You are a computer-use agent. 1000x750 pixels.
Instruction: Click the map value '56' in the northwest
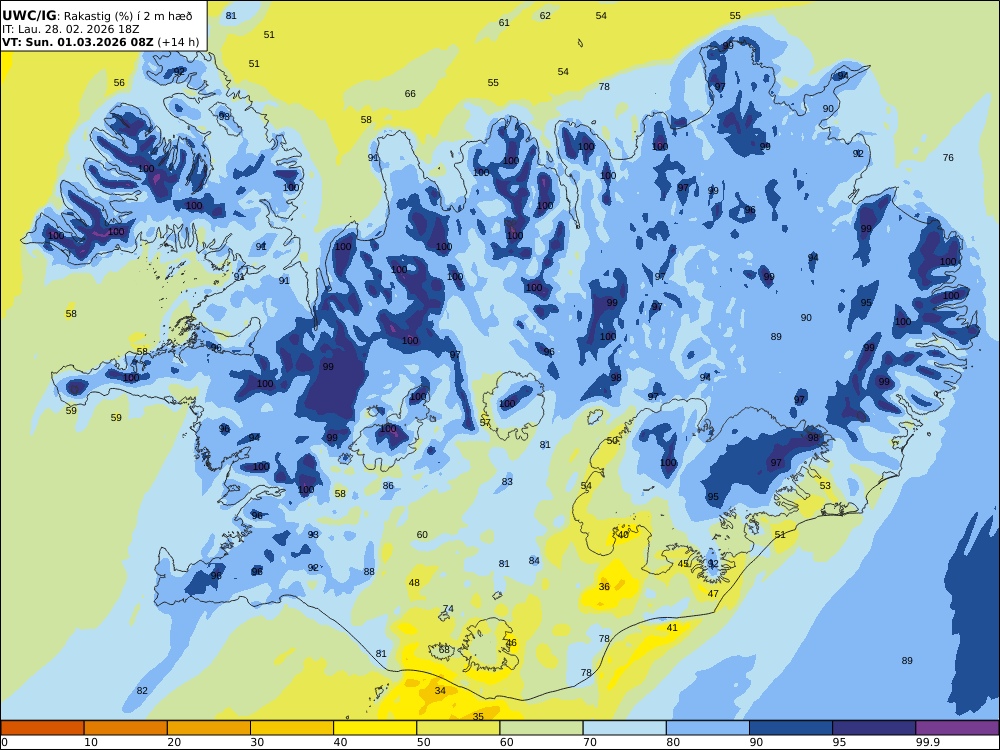pos(119,83)
